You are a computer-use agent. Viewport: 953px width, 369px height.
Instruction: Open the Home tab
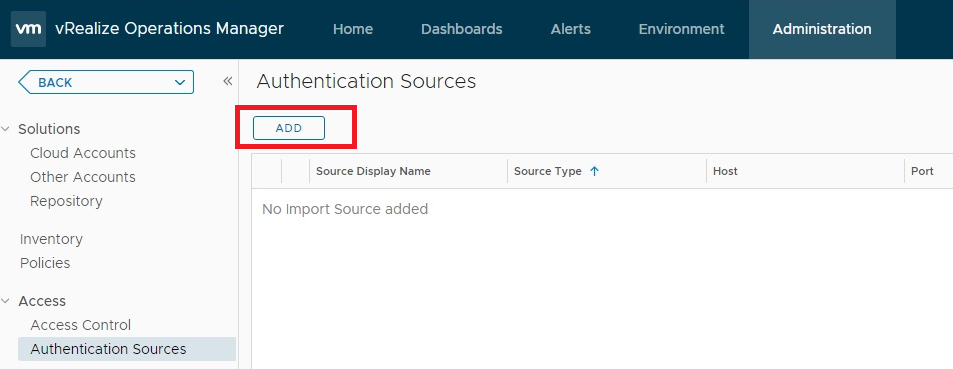tap(353, 29)
